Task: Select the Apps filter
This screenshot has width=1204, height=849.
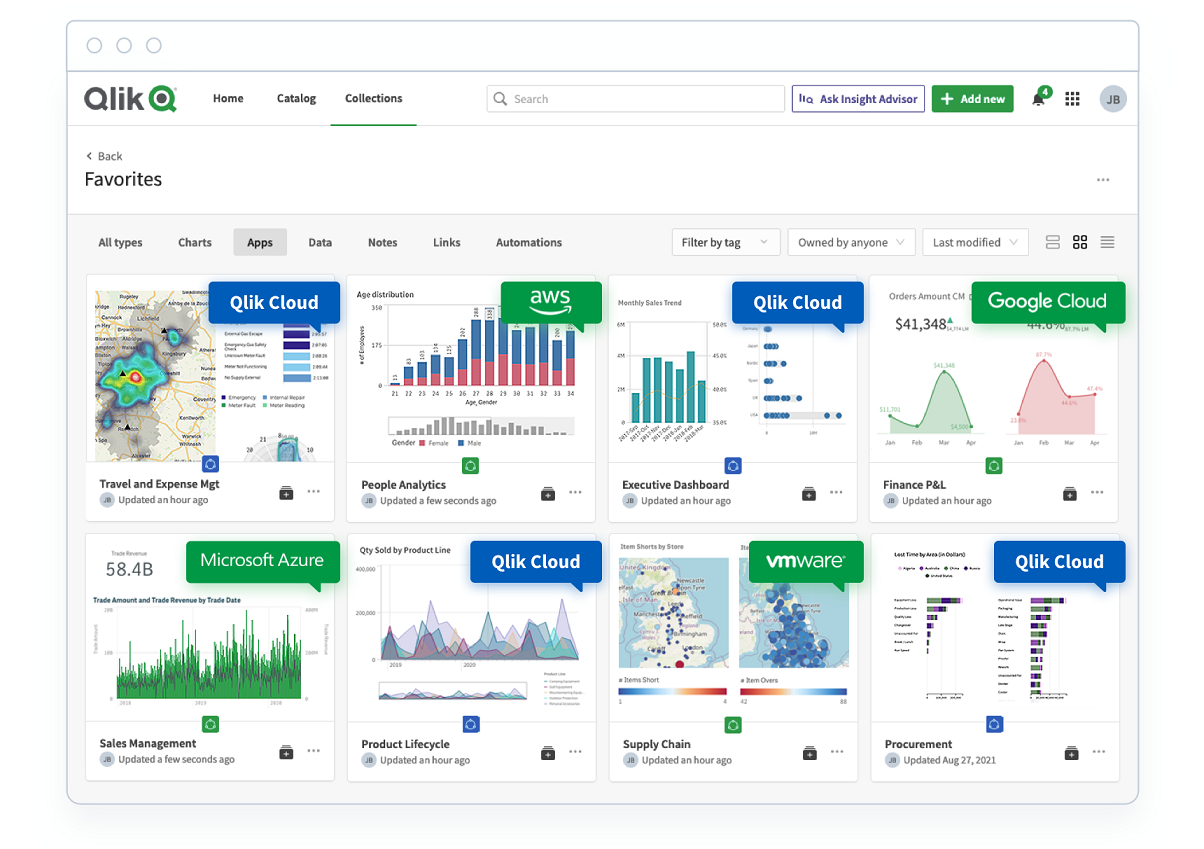Action: coord(260,242)
